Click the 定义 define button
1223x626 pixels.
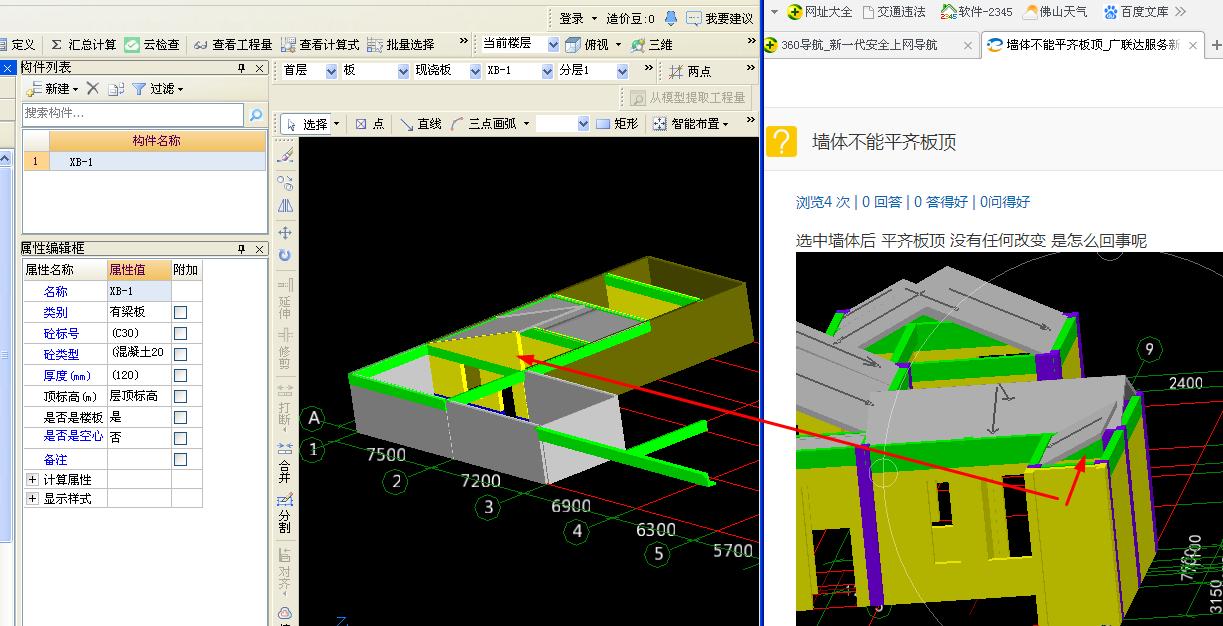tap(20, 44)
